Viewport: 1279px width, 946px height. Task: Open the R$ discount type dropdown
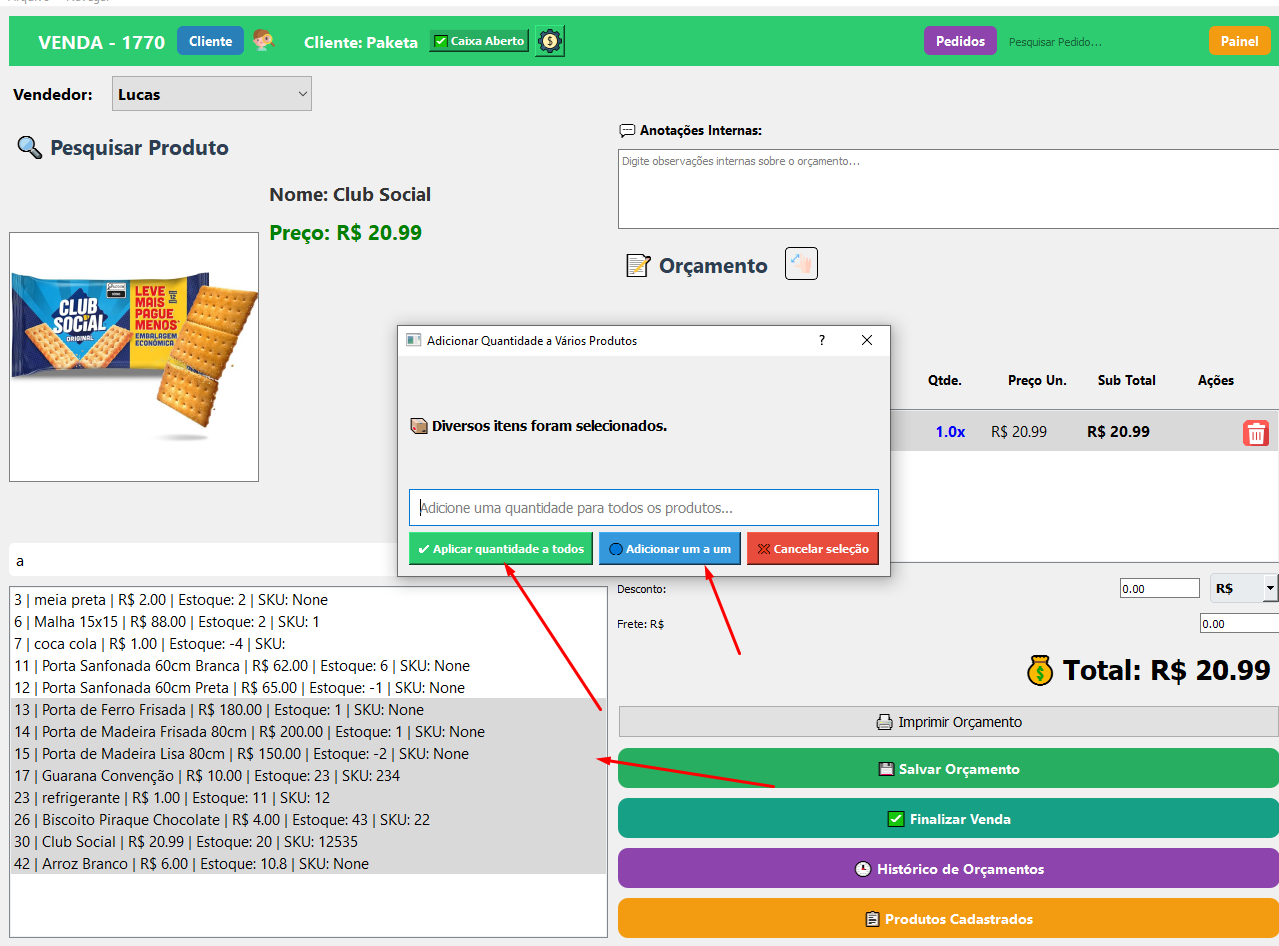point(1243,588)
